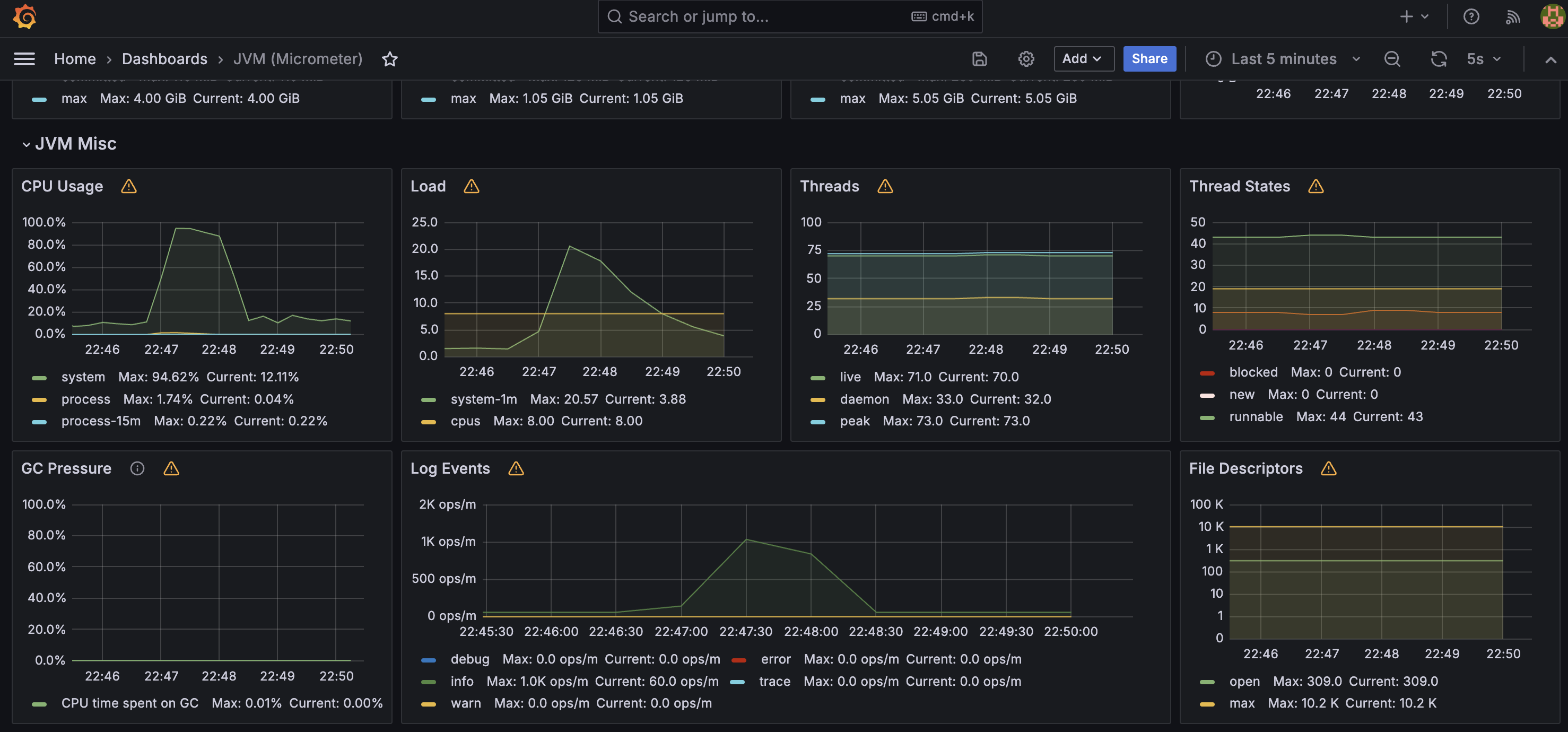Open the Add dropdown menu
This screenshot has width=1568, height=732.
1083,59
